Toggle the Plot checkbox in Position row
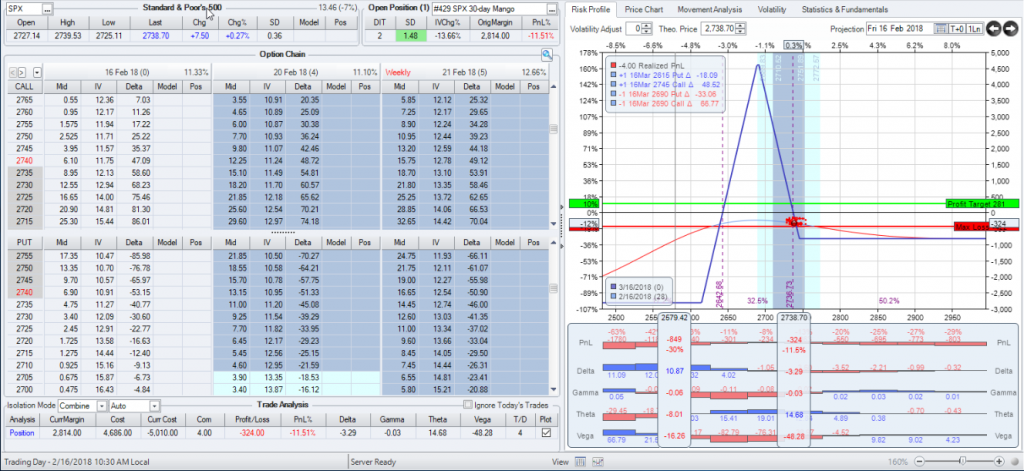 545,432
